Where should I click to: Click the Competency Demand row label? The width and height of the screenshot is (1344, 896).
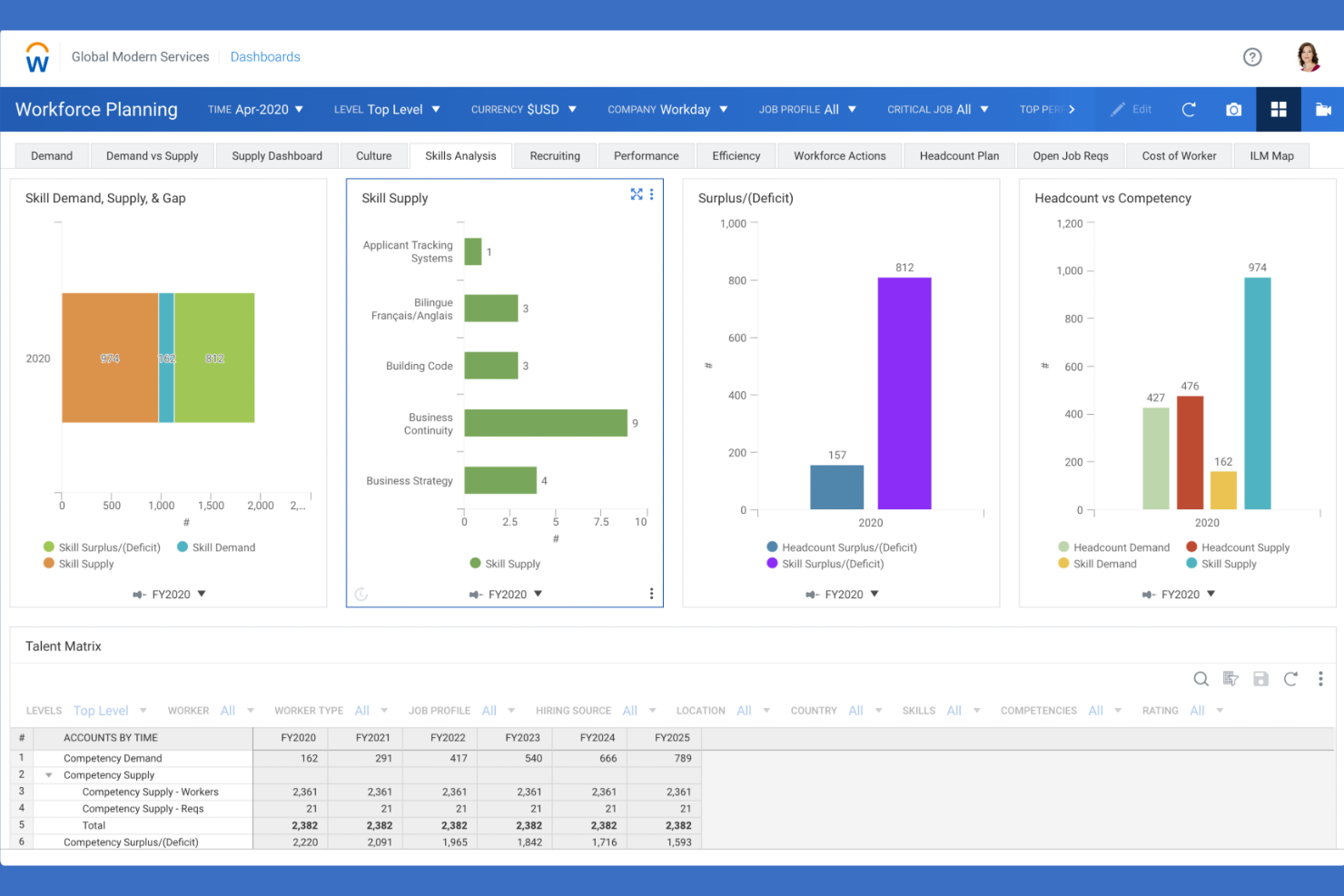coord(113,758)
